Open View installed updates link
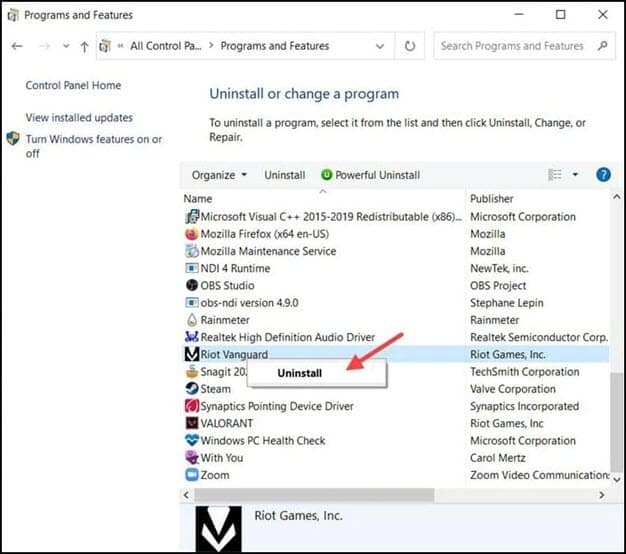This screenshot has width=626, height=554. pos(79,118)
